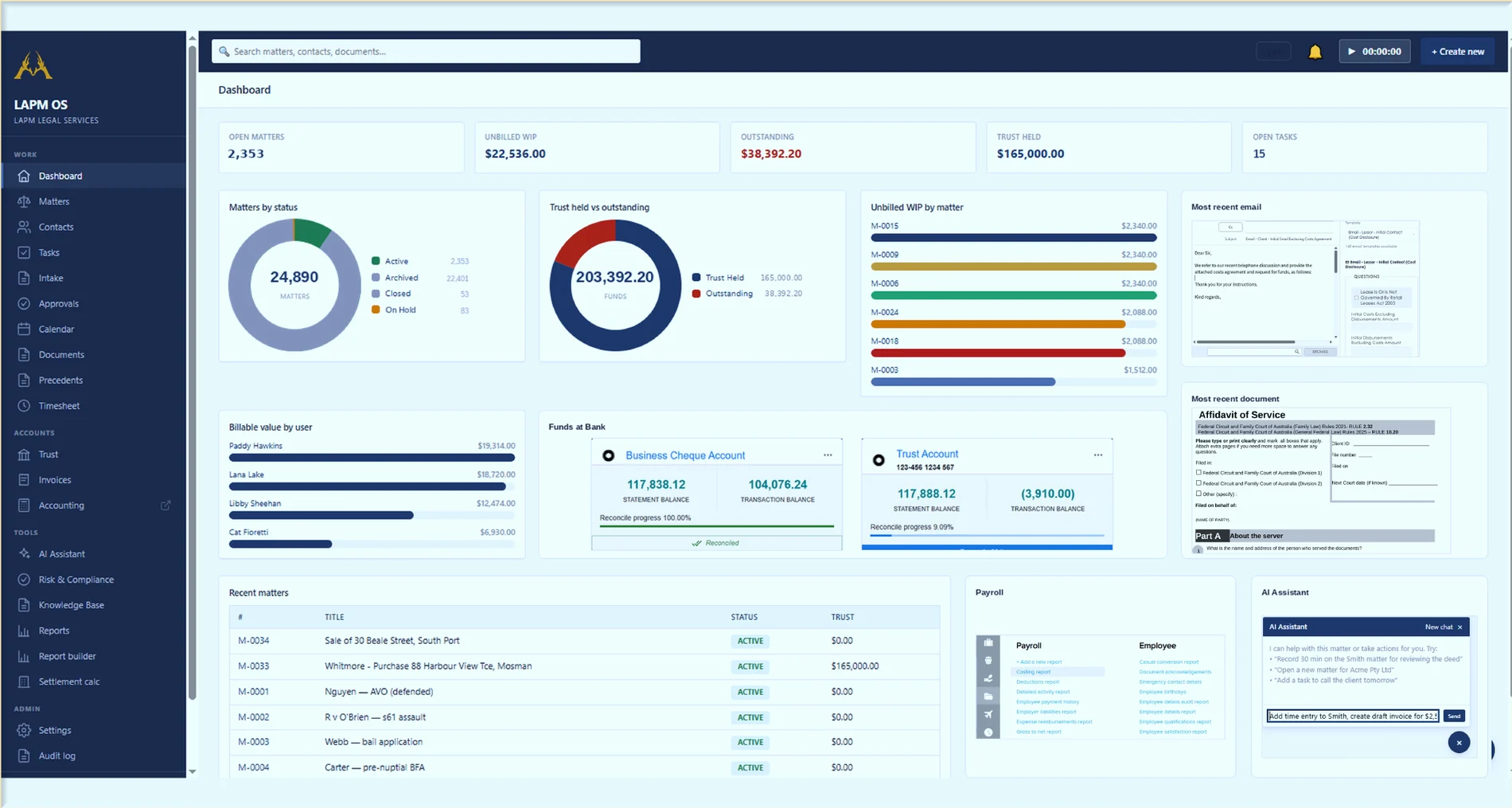Open the Reports bar chart icon

(24, 630)
